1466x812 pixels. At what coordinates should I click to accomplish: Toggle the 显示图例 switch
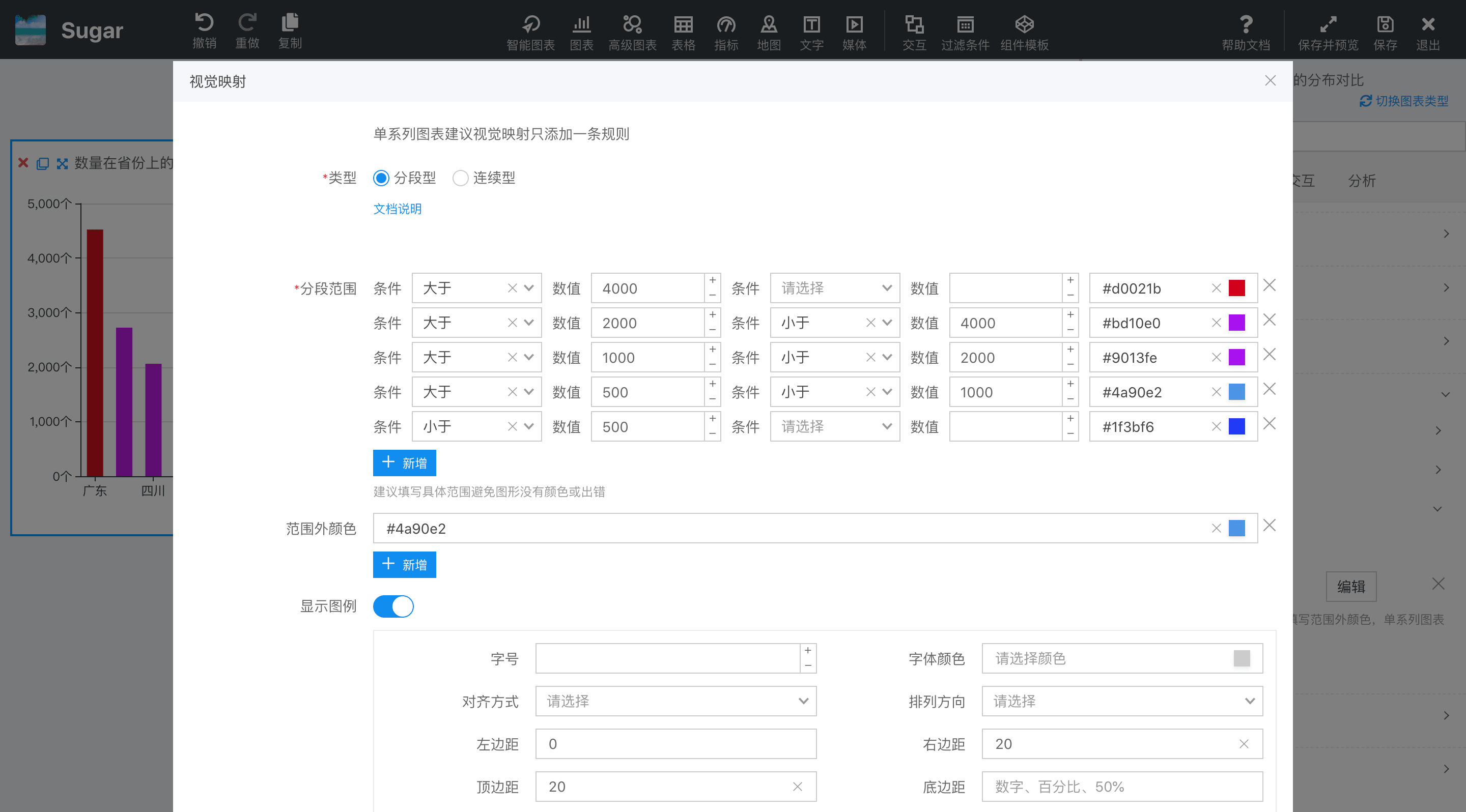393,606
